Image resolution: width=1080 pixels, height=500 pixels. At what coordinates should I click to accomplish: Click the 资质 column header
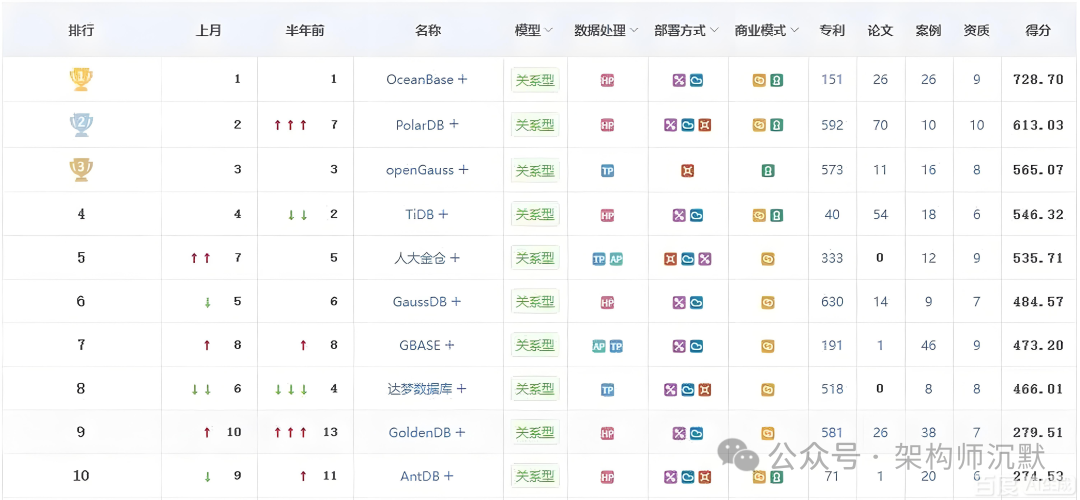pyautogui.click(x=977, y=30)
